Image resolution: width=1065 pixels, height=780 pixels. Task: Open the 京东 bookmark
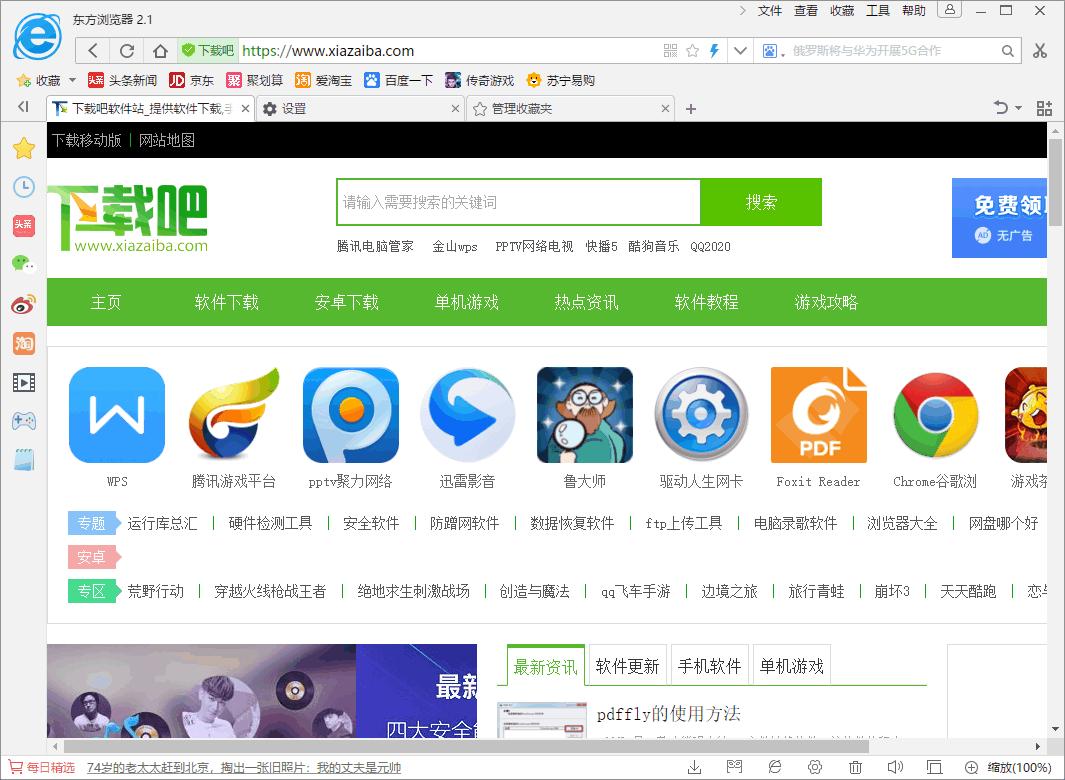192,81
